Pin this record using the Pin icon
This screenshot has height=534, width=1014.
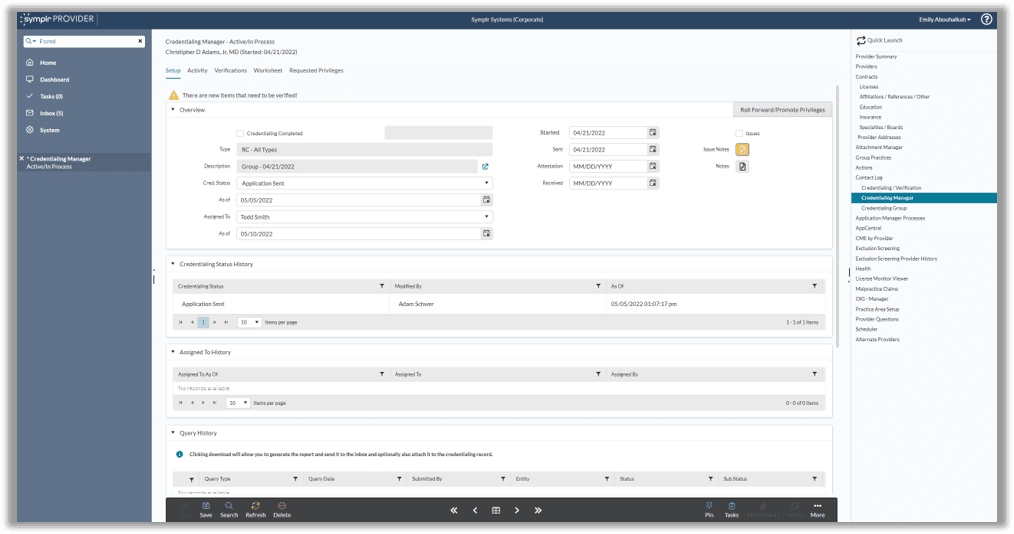click(x=709, y=509)
